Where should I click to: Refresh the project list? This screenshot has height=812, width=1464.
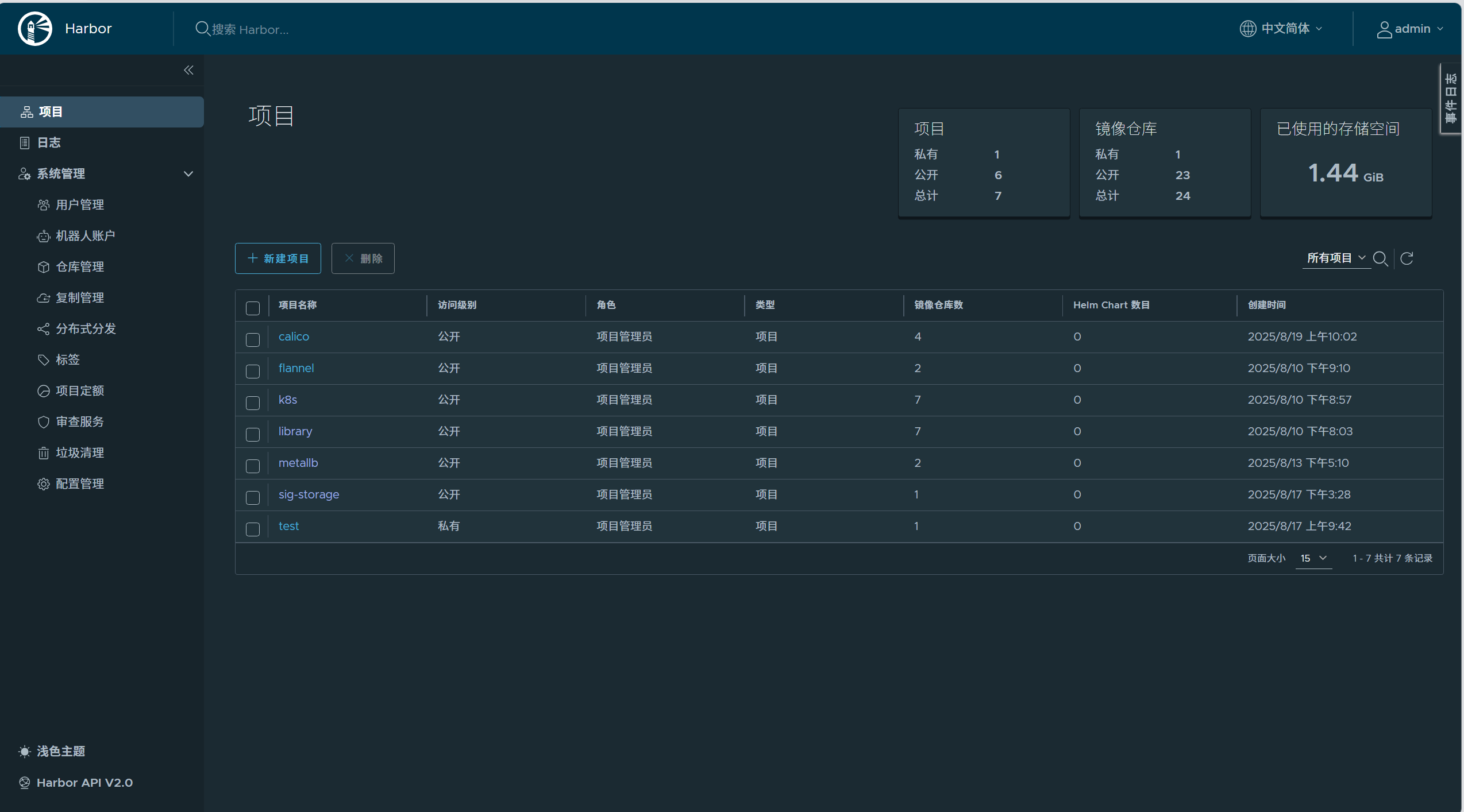[1407, 258]
